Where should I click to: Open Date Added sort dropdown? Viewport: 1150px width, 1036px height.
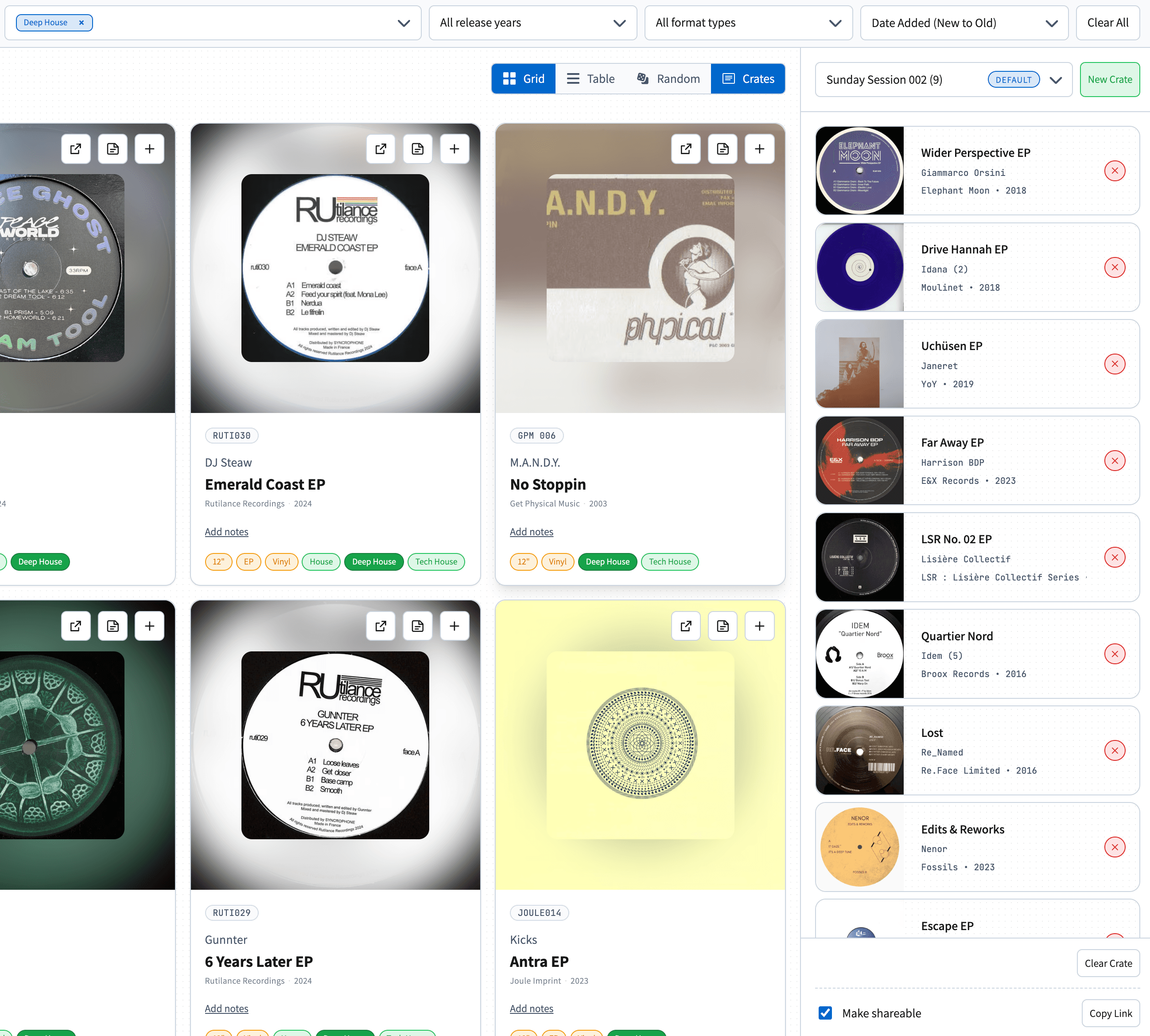coord(964,23)
